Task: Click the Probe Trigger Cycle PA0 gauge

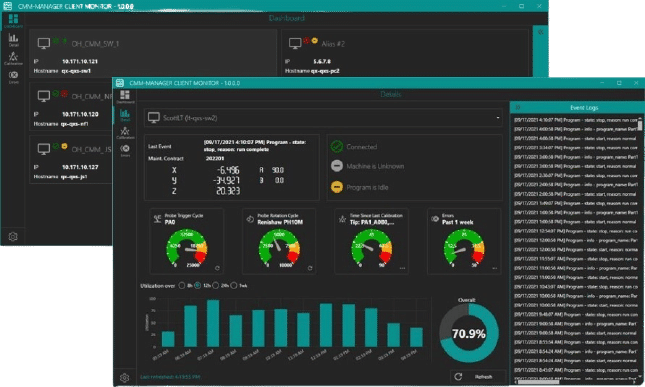Action: point(186,248)
